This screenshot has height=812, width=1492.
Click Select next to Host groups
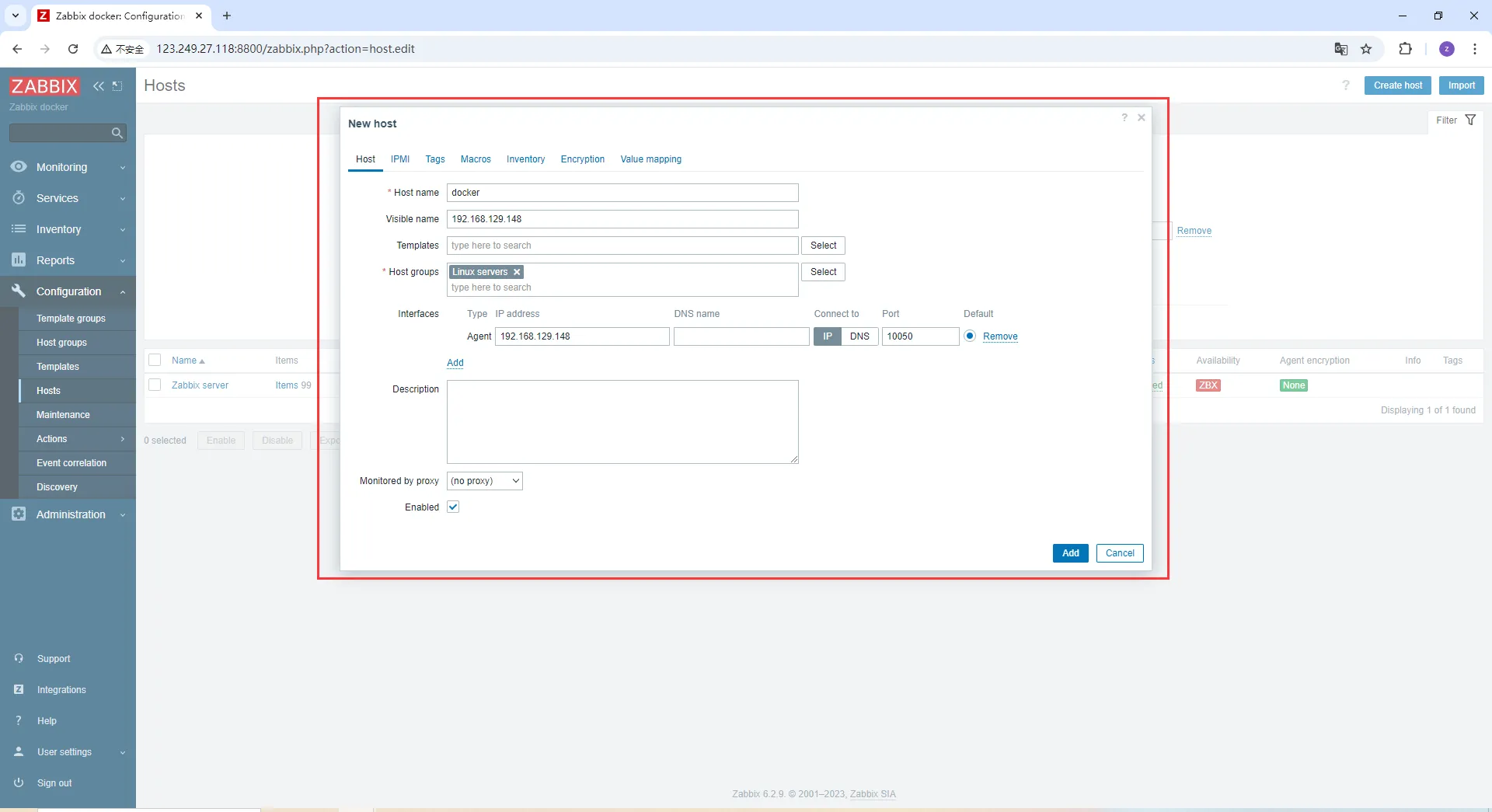click(824, 272)
